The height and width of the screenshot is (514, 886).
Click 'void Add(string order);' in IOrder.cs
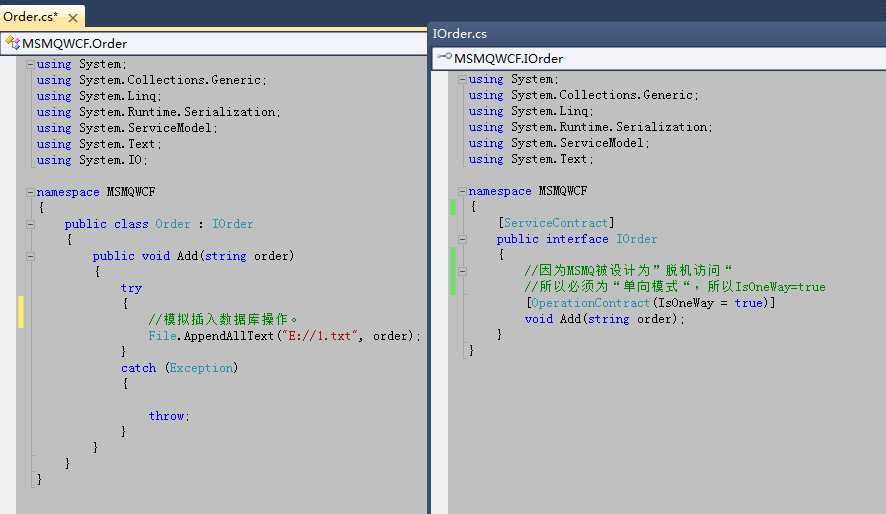click(605, 319)
